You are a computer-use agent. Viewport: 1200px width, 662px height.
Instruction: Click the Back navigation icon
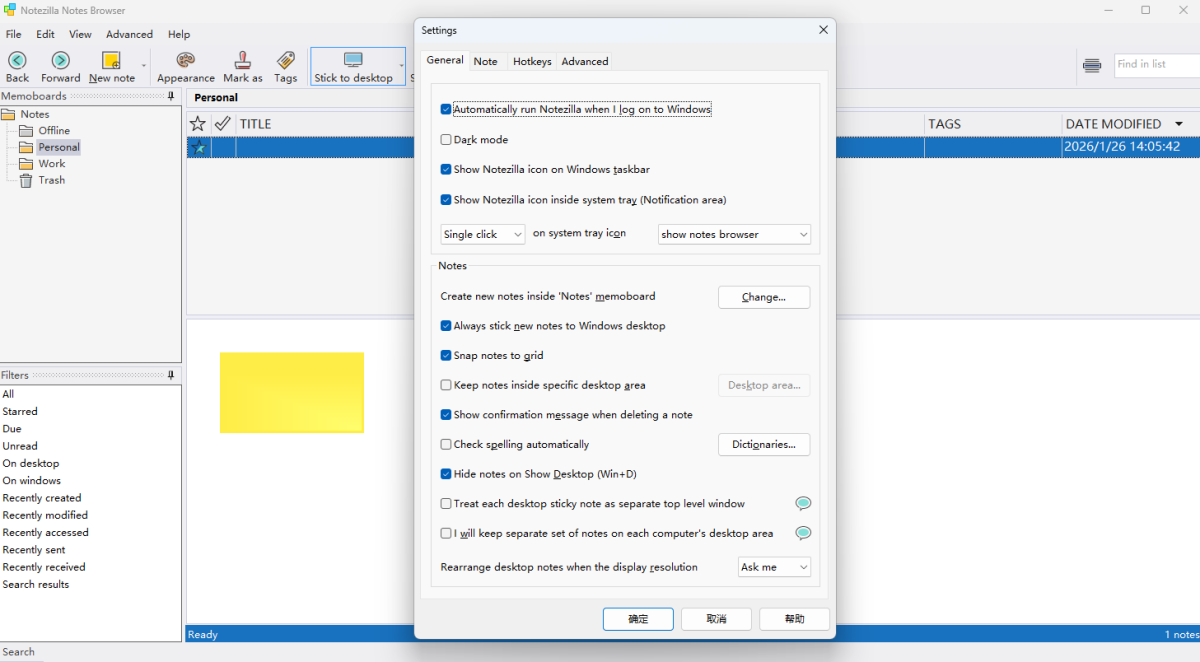(17, 61)
